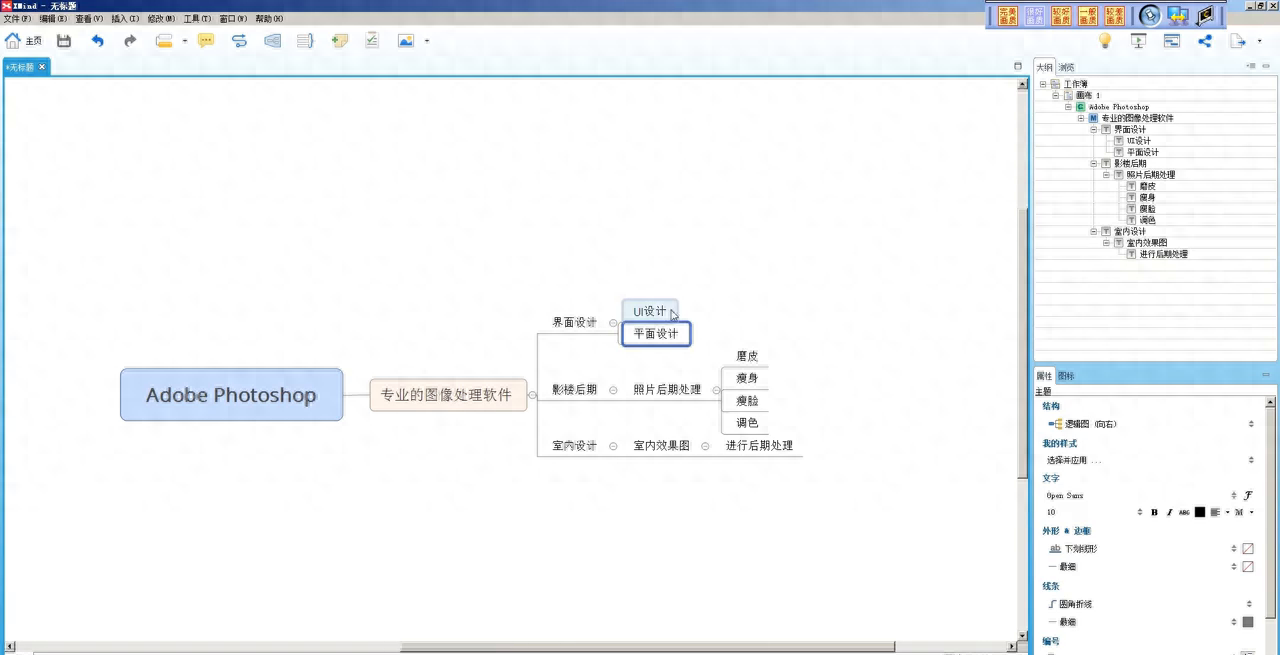This screenshot has height=655, width=1280.
Task: Minimize the outline panel
Action: click(1266, 66)
